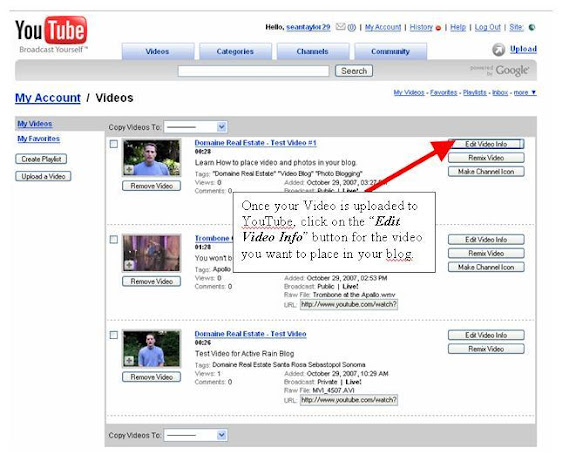Check the box for Domaine Real Estate - Test Video
This screenshot has height=475, width=576.
coord(114,335)
